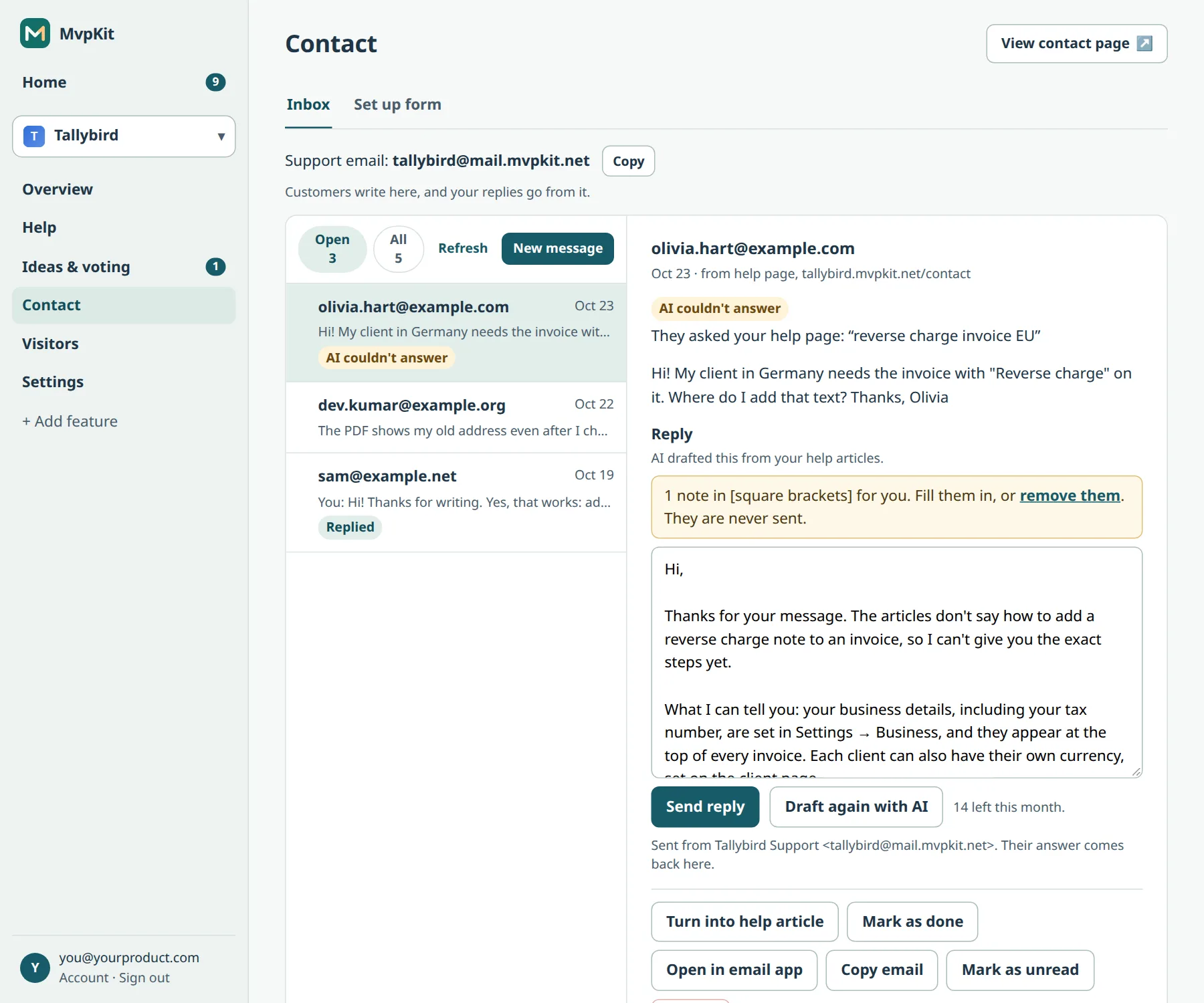Image resolution: width=1204 pixels, height=1003 pixels.
Task: Open the View contact page button
Action: tap(1076, 44)
